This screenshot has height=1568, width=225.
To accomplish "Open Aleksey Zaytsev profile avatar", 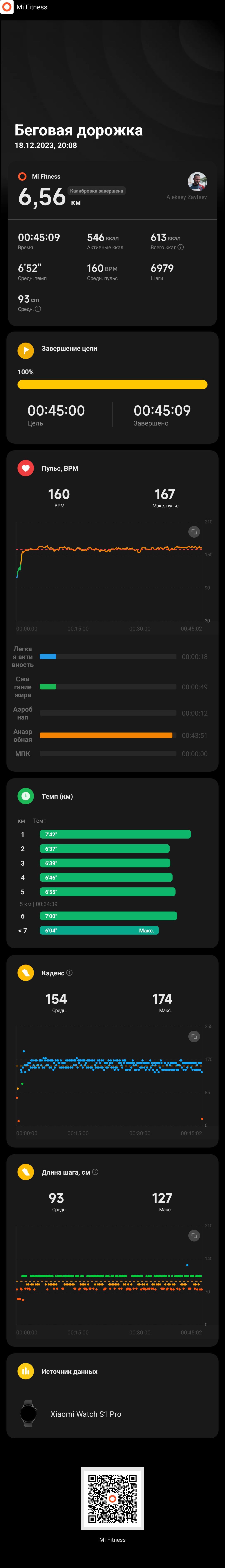I will pyautogui.click(x=197, y=181).
